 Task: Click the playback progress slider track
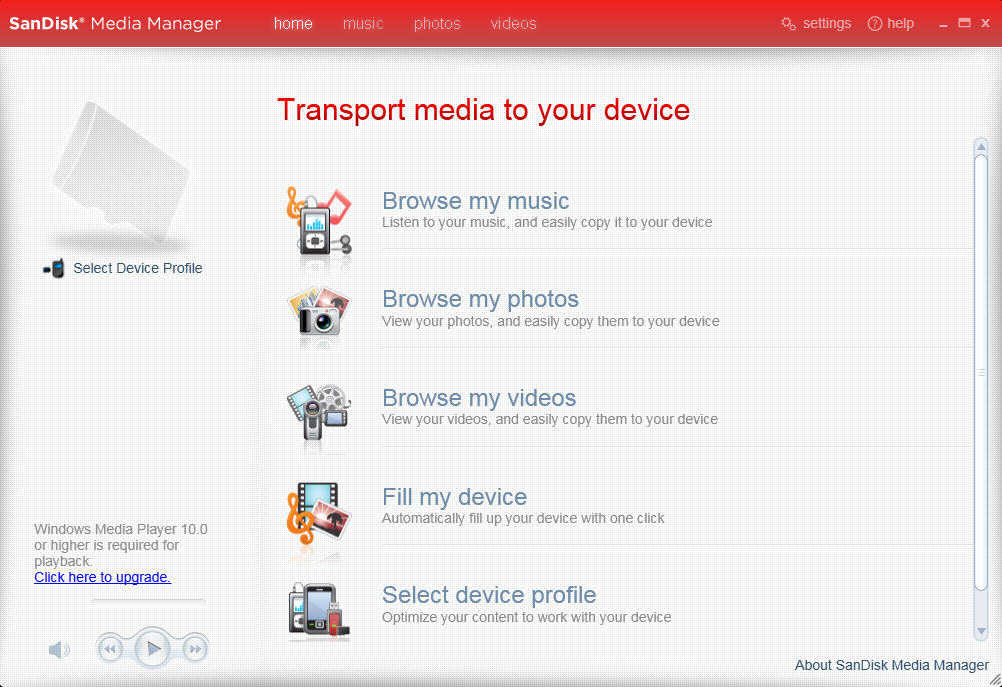[147, 601]
